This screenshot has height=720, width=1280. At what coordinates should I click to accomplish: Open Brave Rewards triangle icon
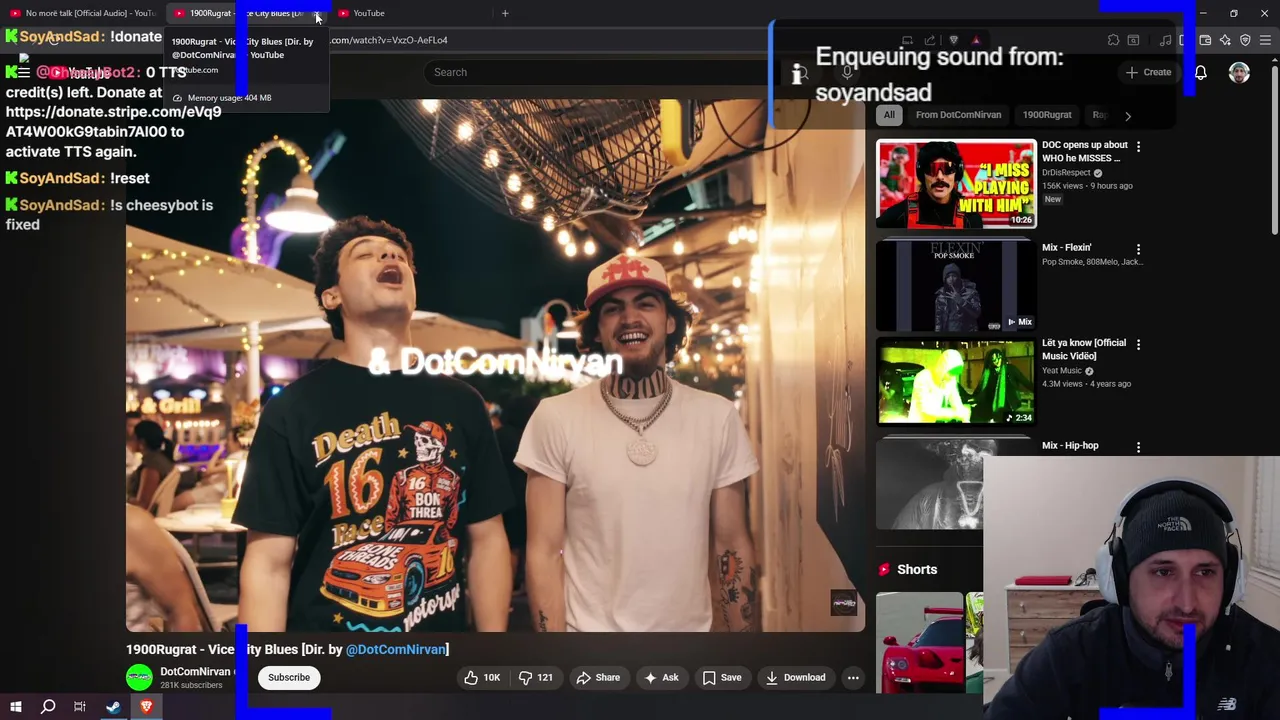tap(976, 40)
